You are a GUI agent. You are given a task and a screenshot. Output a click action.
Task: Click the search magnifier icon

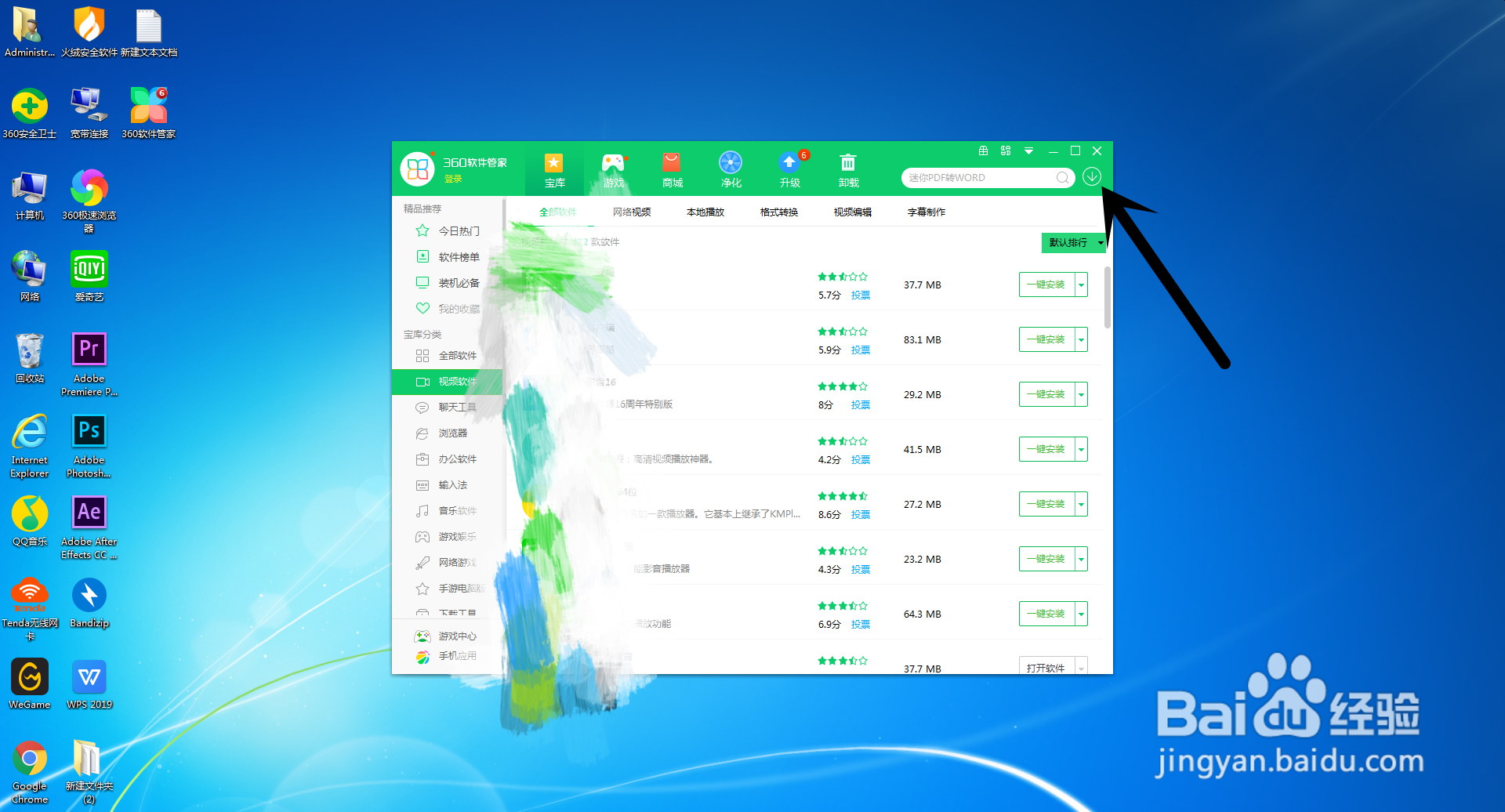coord(1062,178)
